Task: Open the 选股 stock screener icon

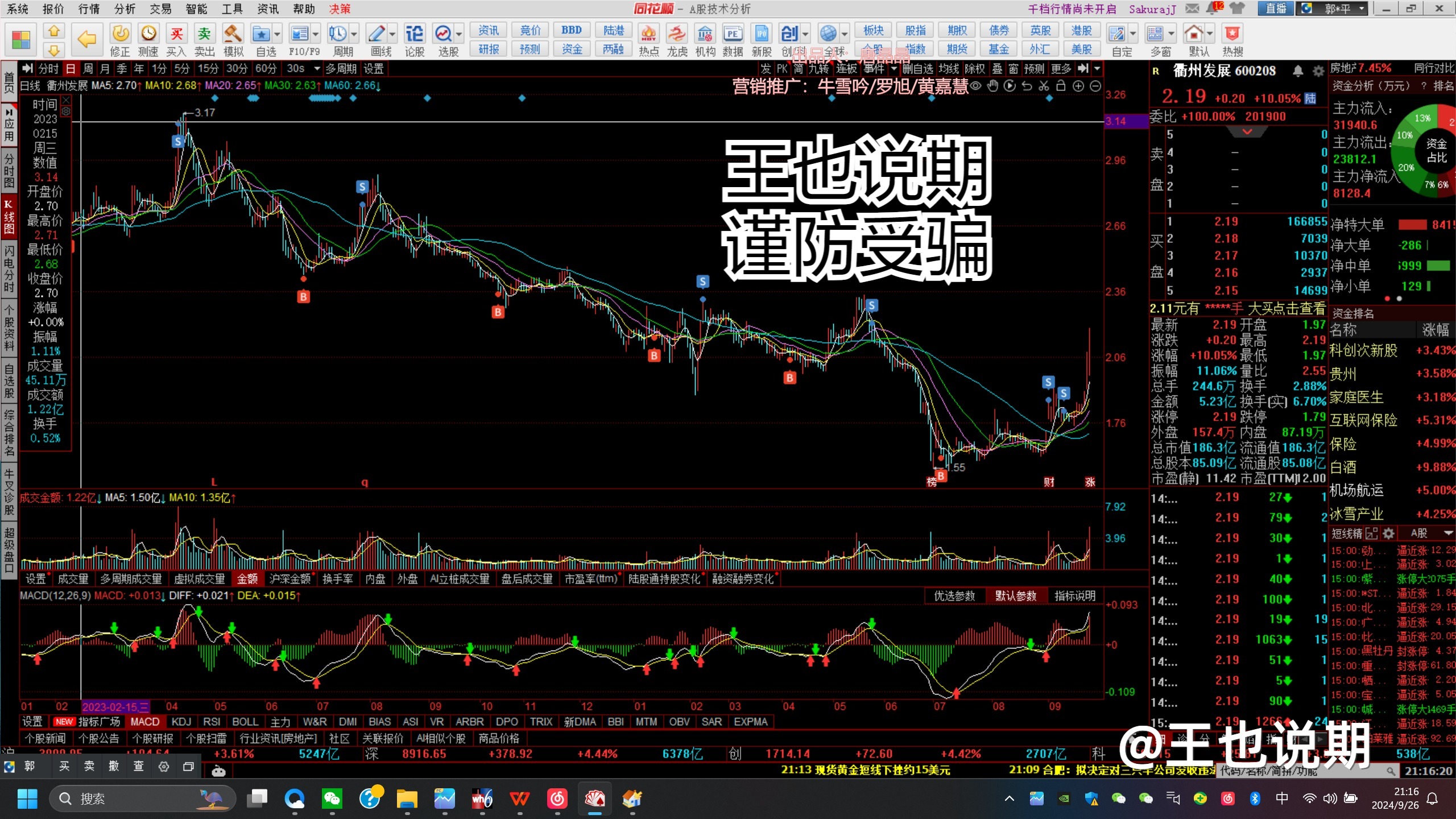Action: [443, 34]
